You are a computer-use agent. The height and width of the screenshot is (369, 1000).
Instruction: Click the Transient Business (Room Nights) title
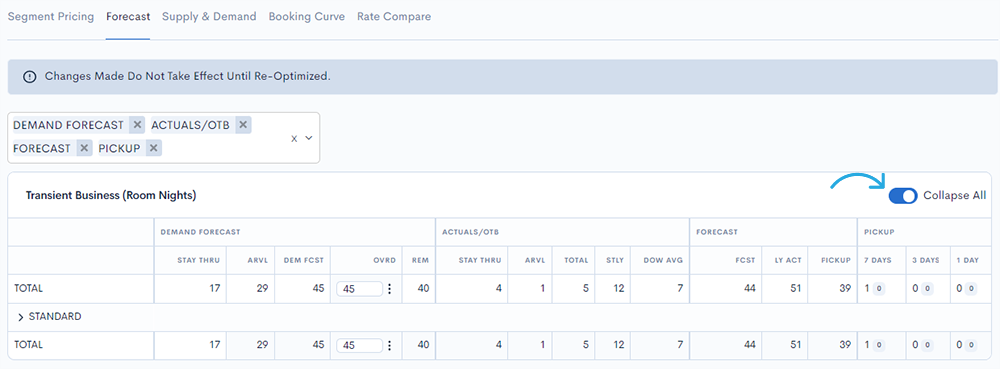coord(111,196)
